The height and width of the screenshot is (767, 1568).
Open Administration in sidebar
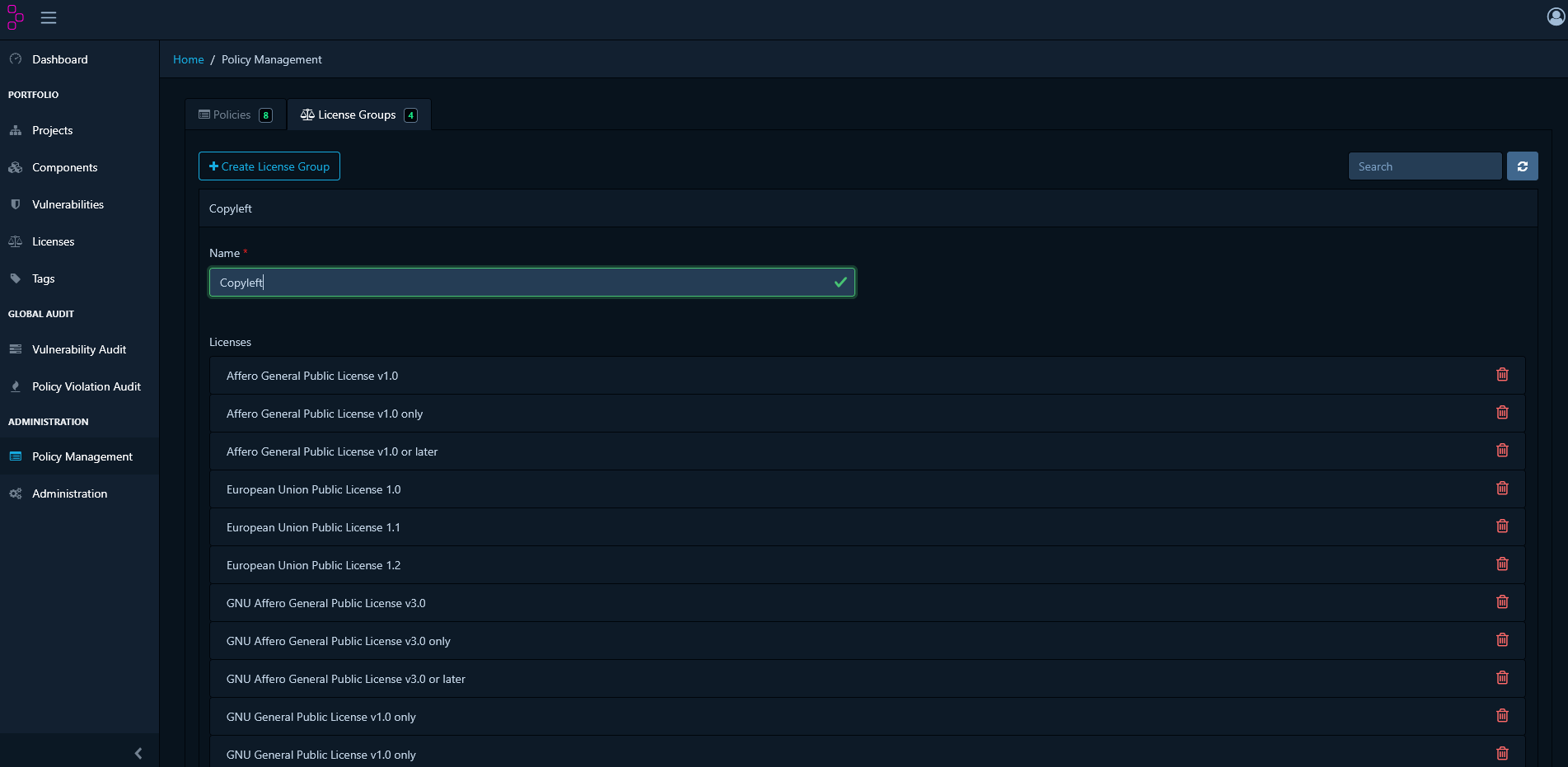[79, 493]
